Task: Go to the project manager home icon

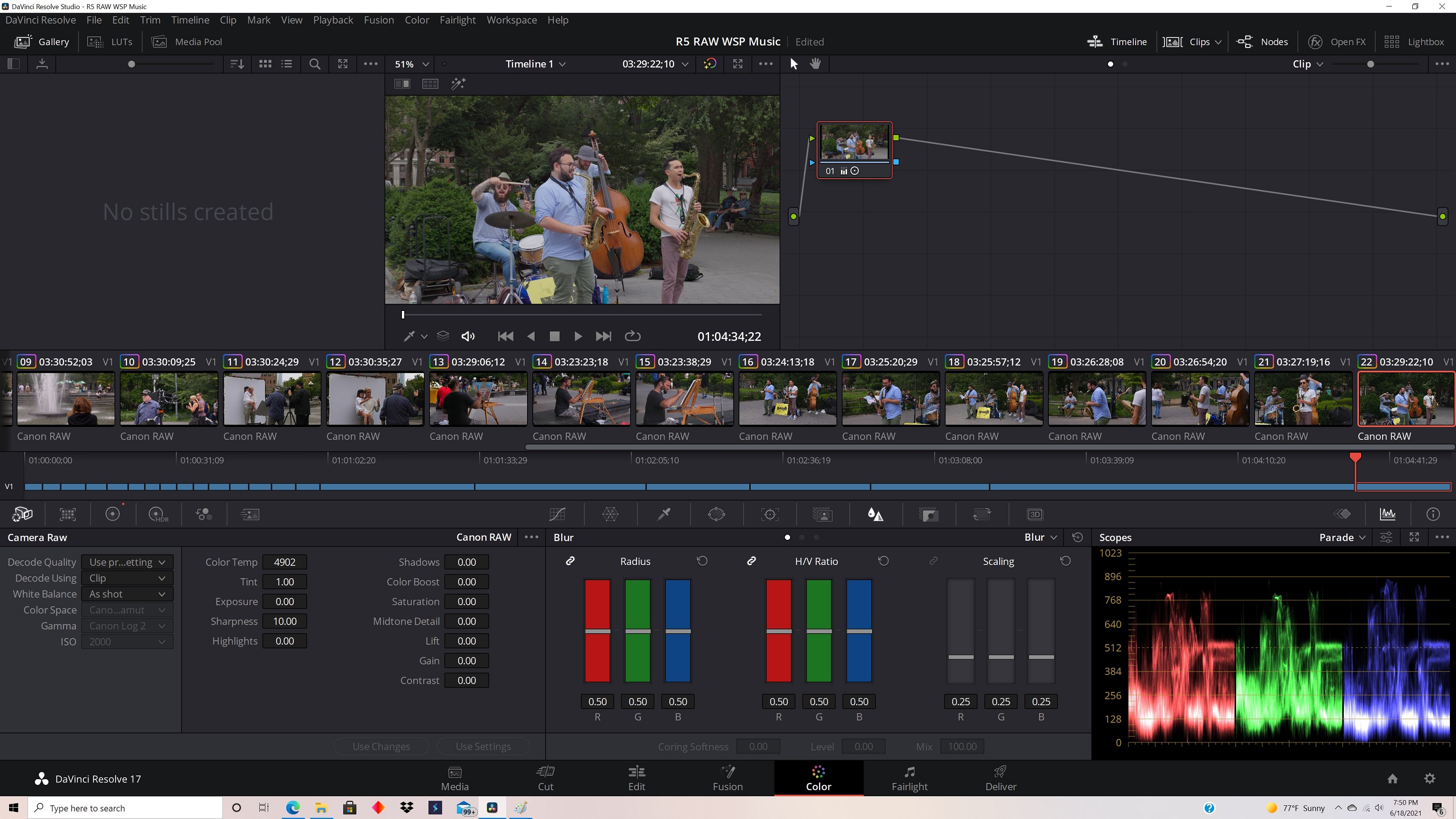Action: (1392, 778)
